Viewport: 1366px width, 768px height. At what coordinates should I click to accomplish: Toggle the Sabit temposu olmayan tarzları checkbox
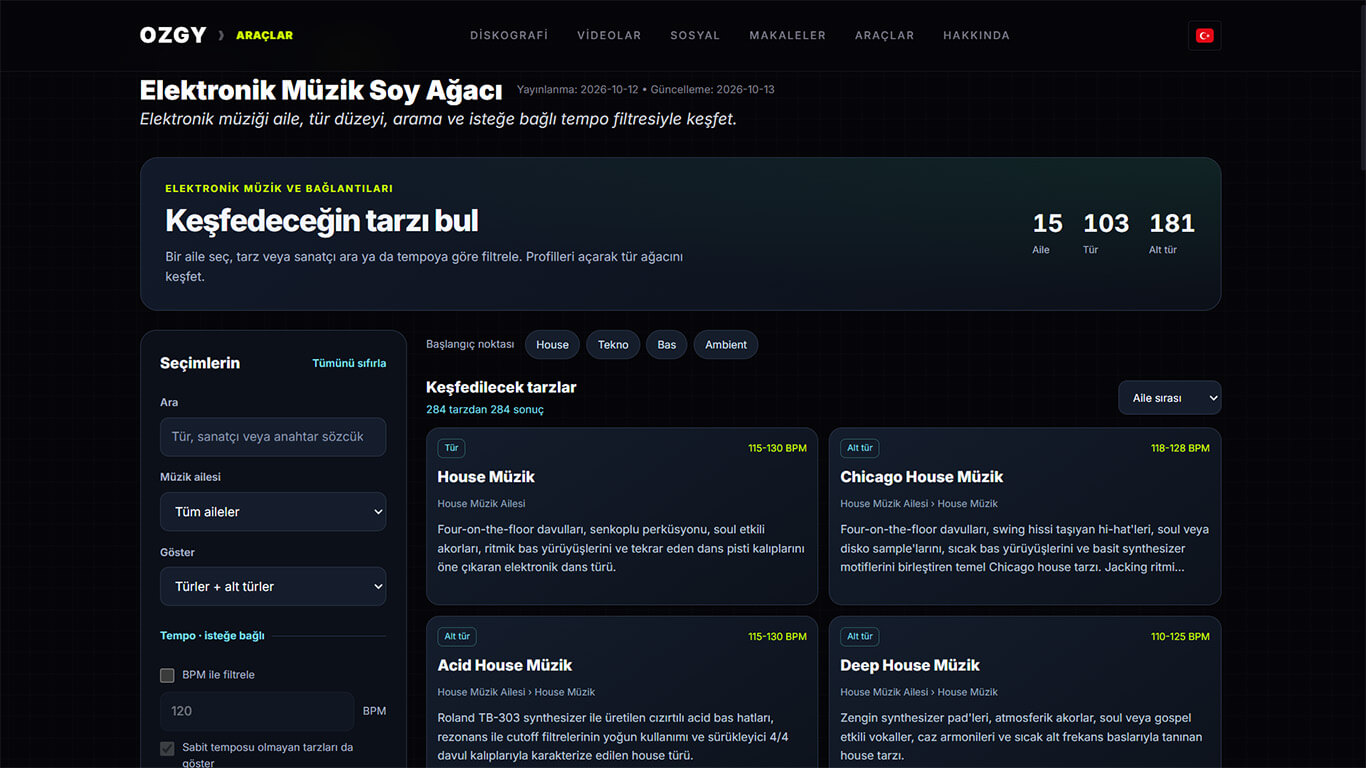pos(167,748)
